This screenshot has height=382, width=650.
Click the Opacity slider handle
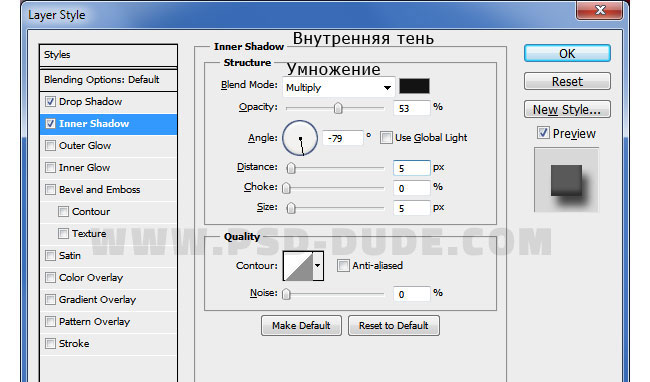coord(338,108)
